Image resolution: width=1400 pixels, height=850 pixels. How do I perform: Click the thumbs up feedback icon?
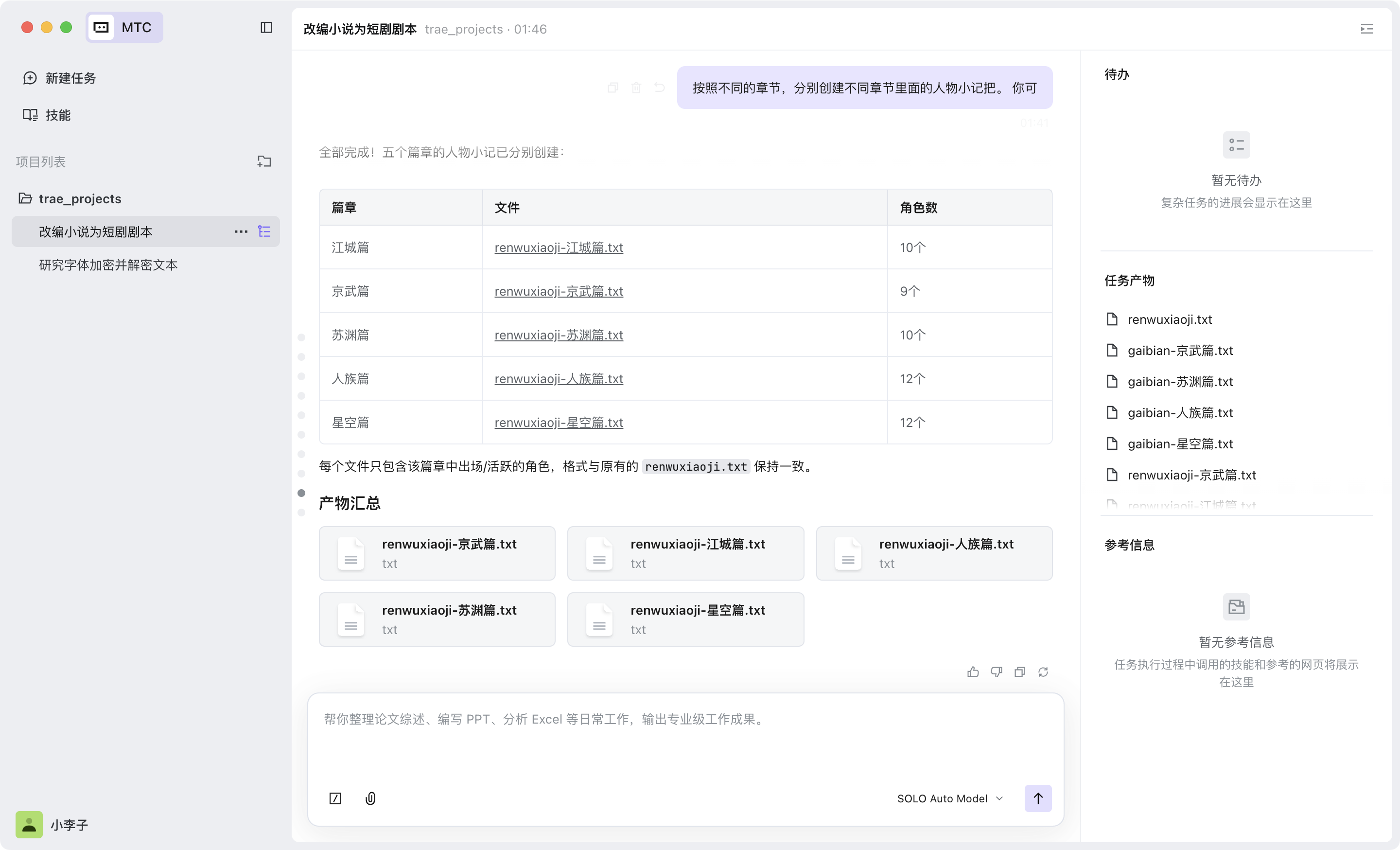(973, 672)
